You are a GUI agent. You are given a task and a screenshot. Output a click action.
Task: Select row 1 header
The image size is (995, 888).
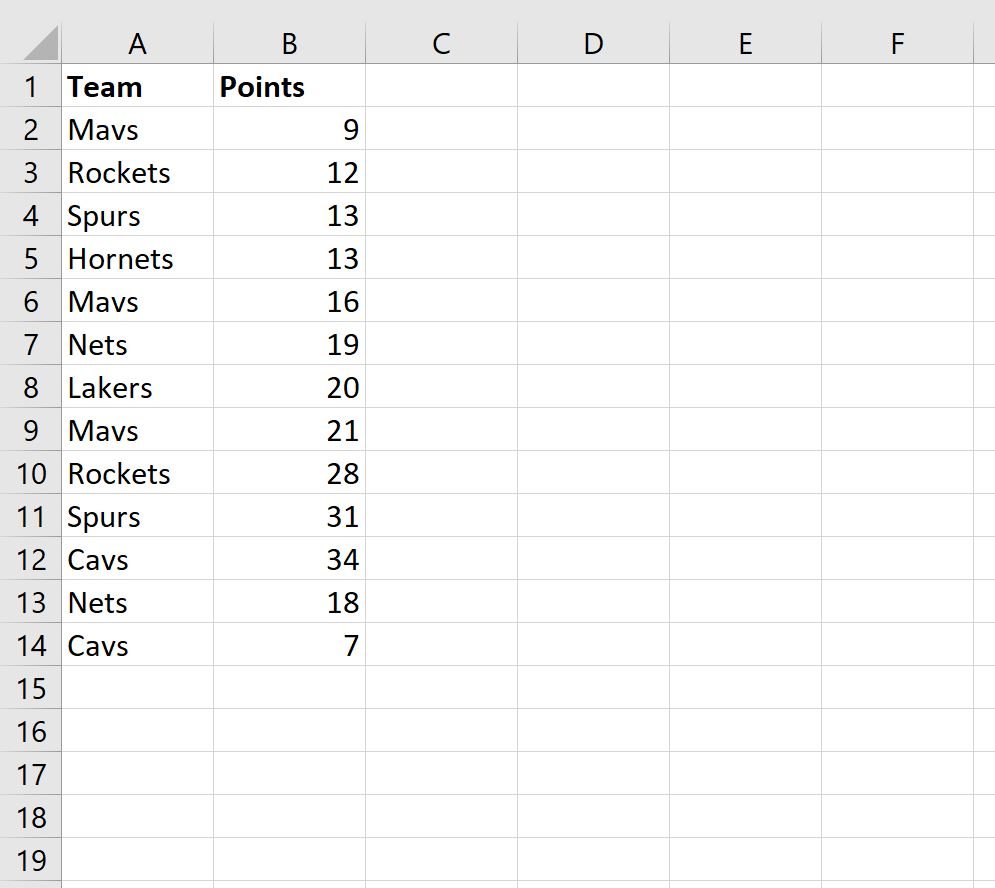point(30,86)
